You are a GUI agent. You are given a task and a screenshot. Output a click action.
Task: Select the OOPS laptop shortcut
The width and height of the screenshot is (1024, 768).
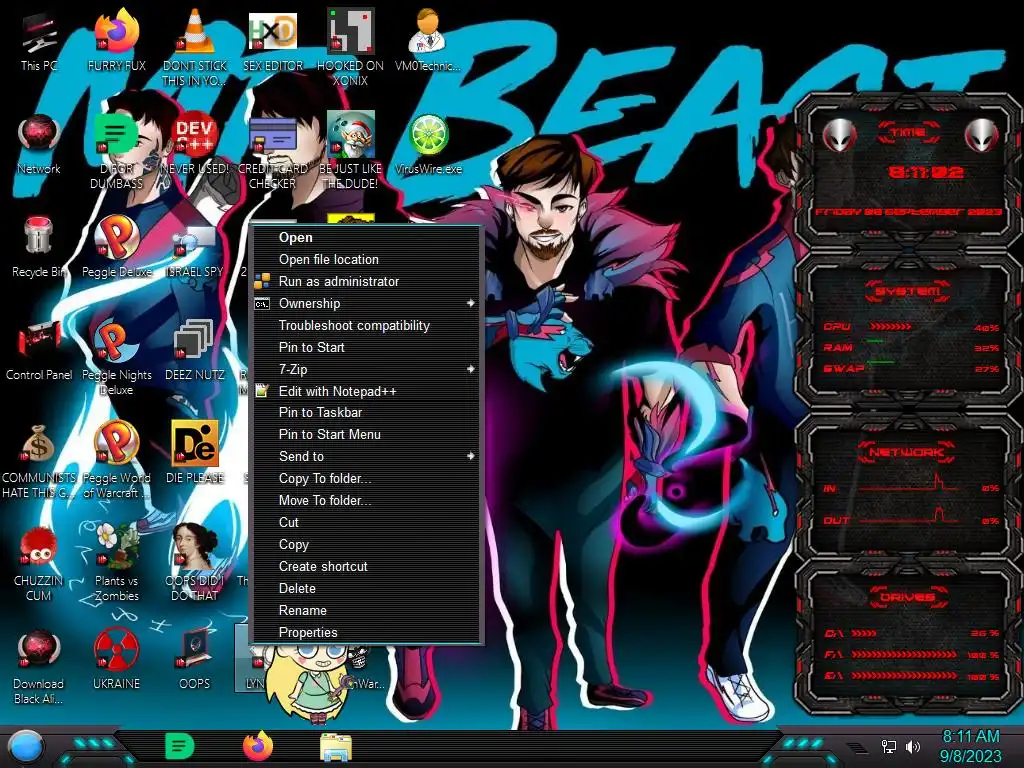pyautogui.click(x=195, y=660)
